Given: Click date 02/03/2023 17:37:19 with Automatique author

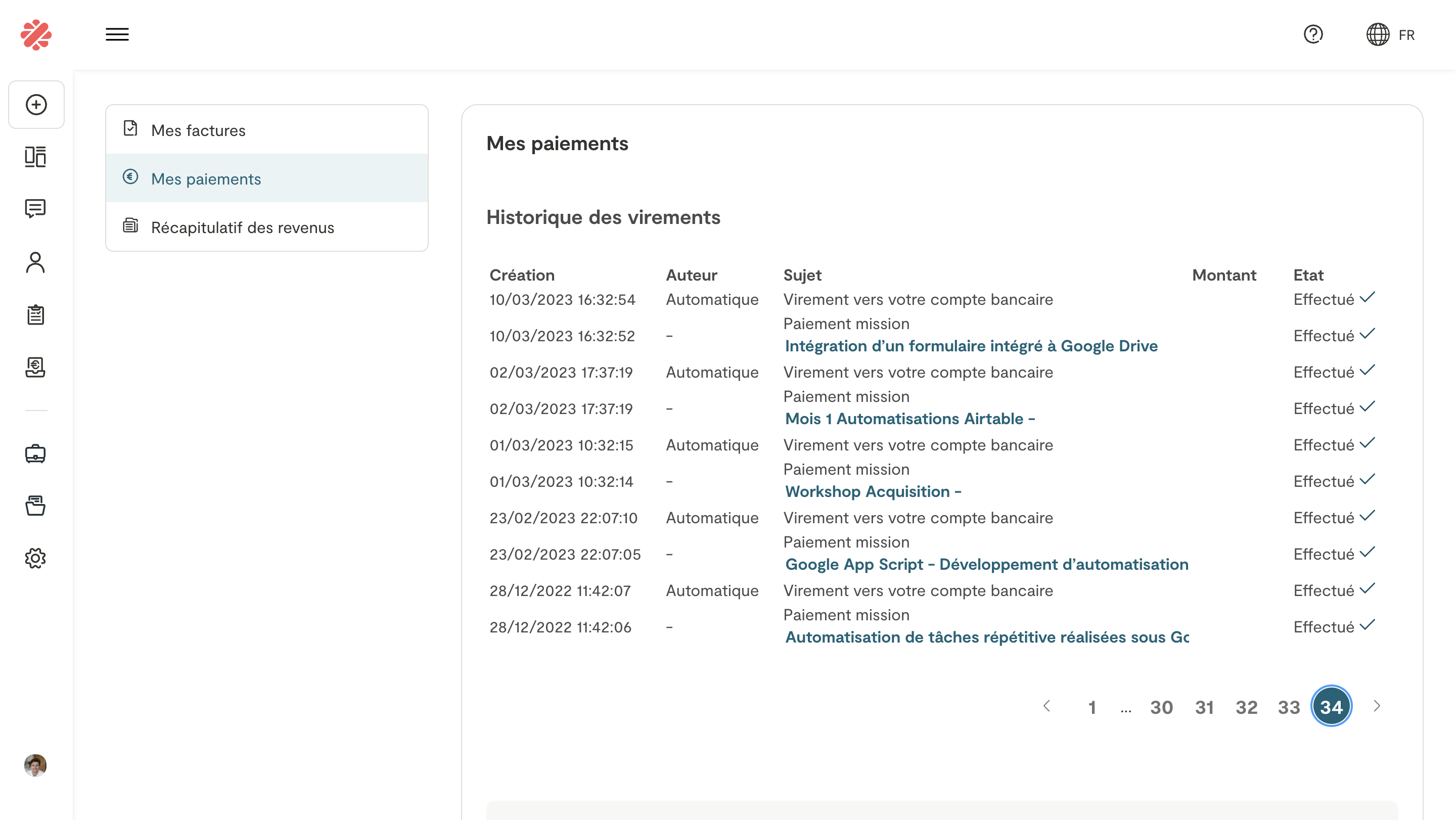Looking at the screenshot, I should pos(561,373).
